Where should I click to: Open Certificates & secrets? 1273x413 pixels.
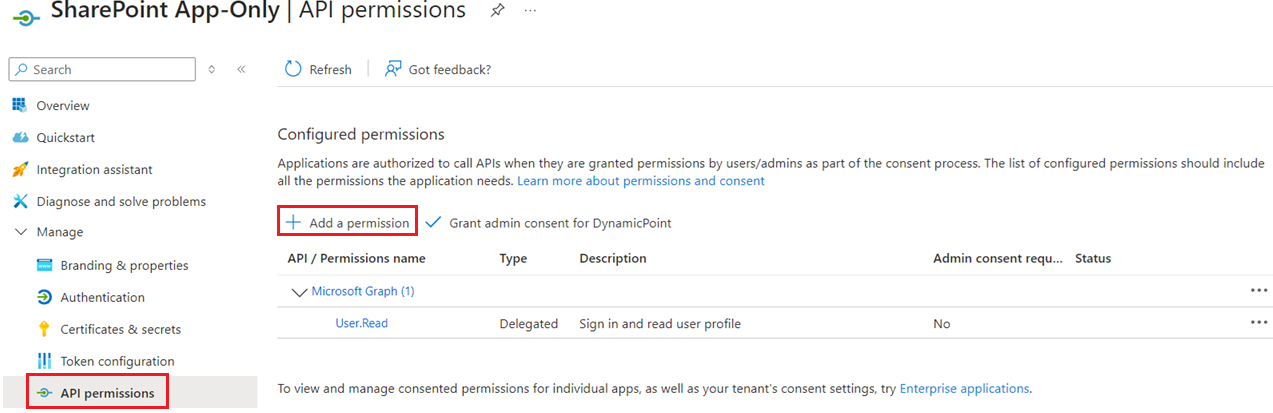pyautogui.click(x=120, y=330)
